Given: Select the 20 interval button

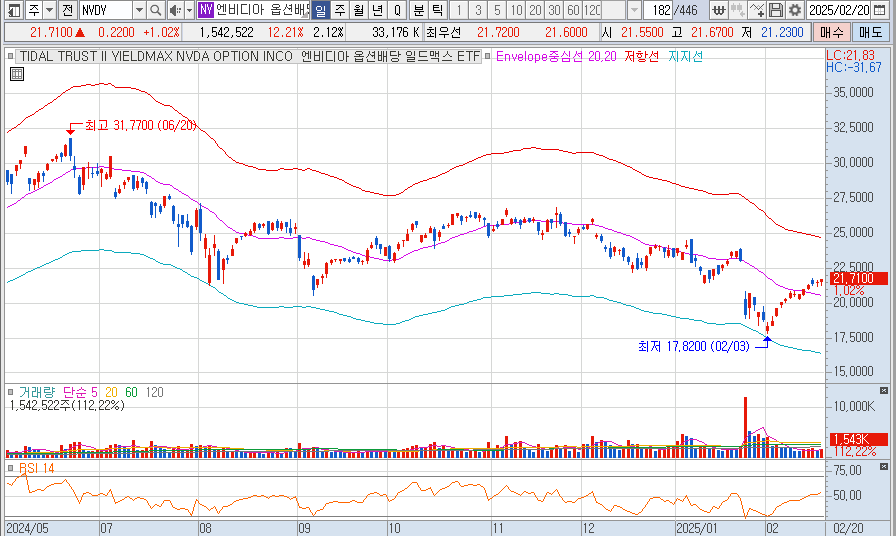Looking at the screenshot, I should pos(535,10).
